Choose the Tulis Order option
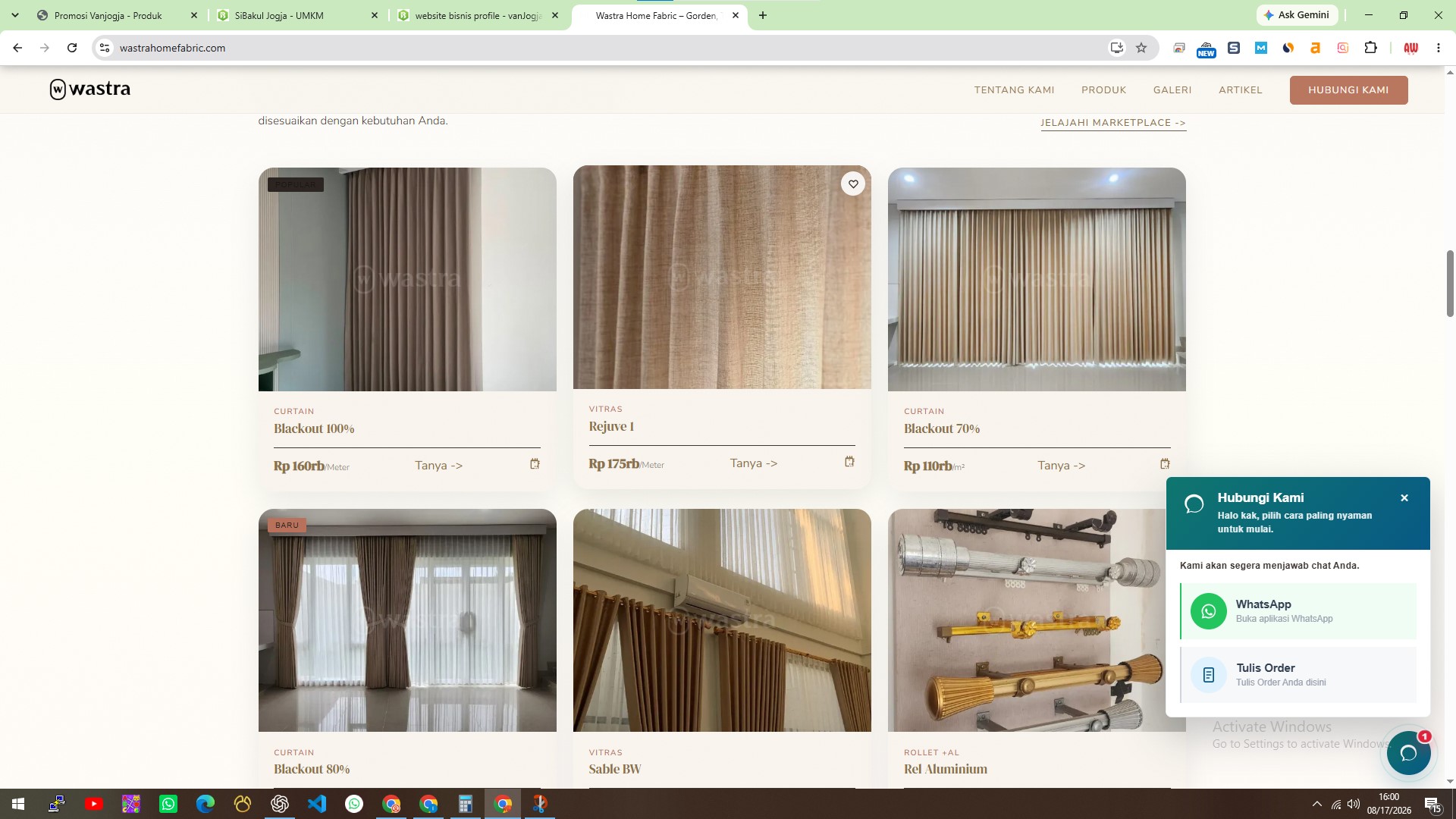 (x=1298, y=675)
